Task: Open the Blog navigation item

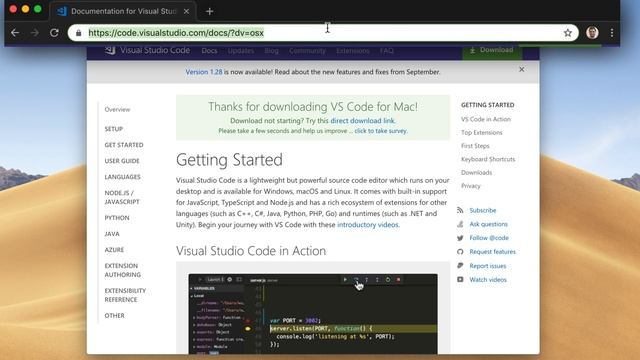Action: (x=271, y=51)
